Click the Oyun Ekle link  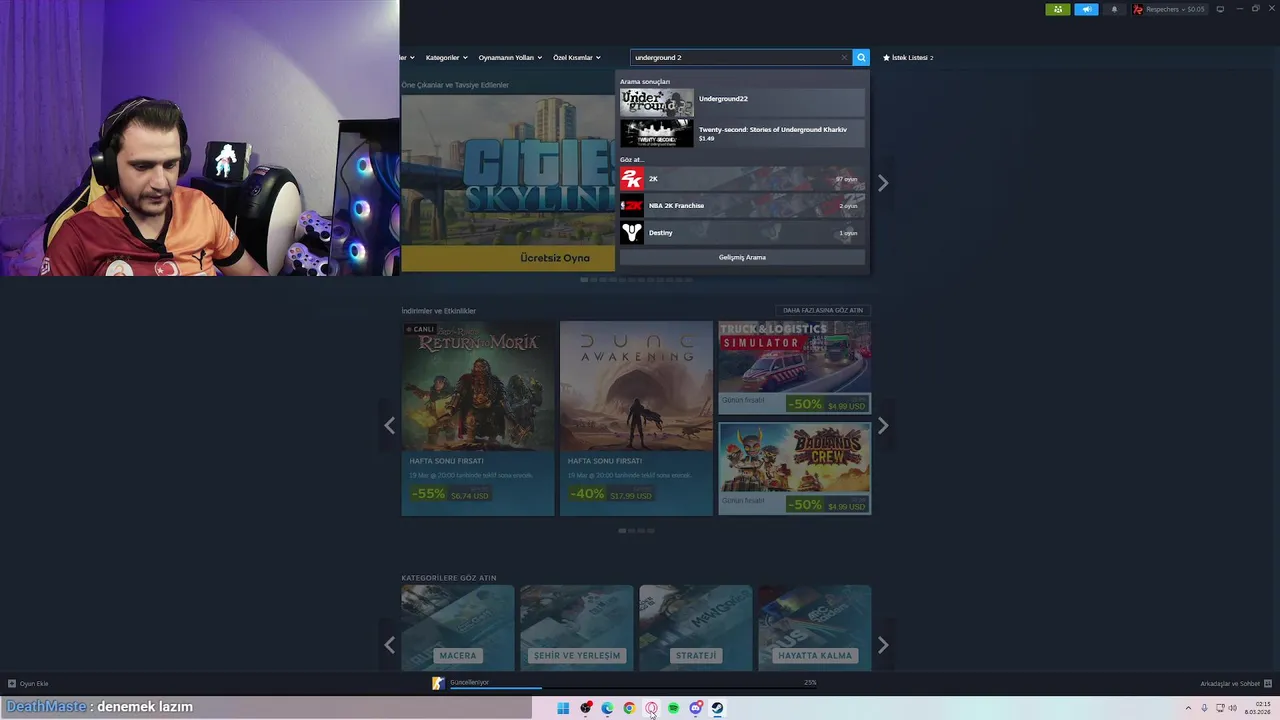click(34, 684)
